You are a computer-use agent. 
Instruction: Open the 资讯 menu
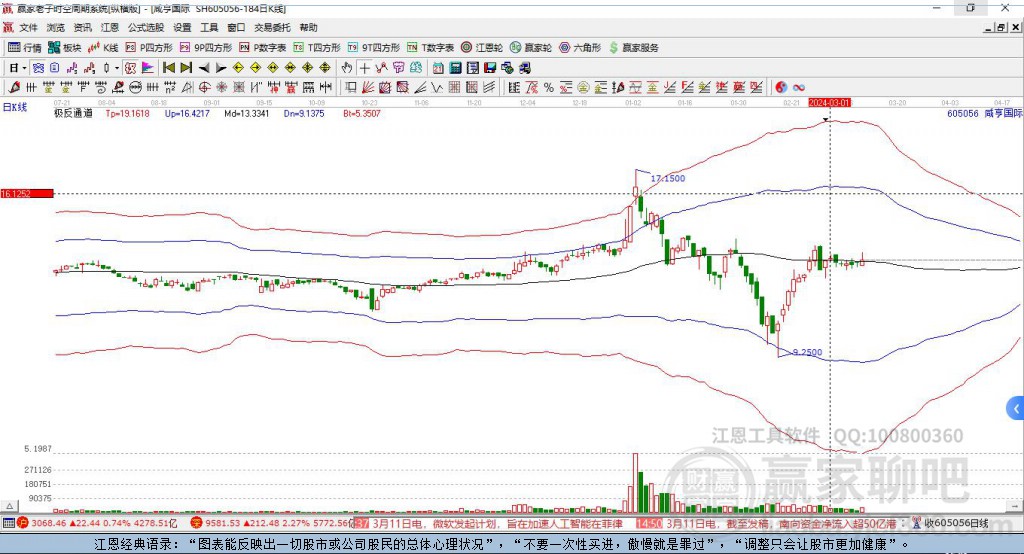pos(82,27)
